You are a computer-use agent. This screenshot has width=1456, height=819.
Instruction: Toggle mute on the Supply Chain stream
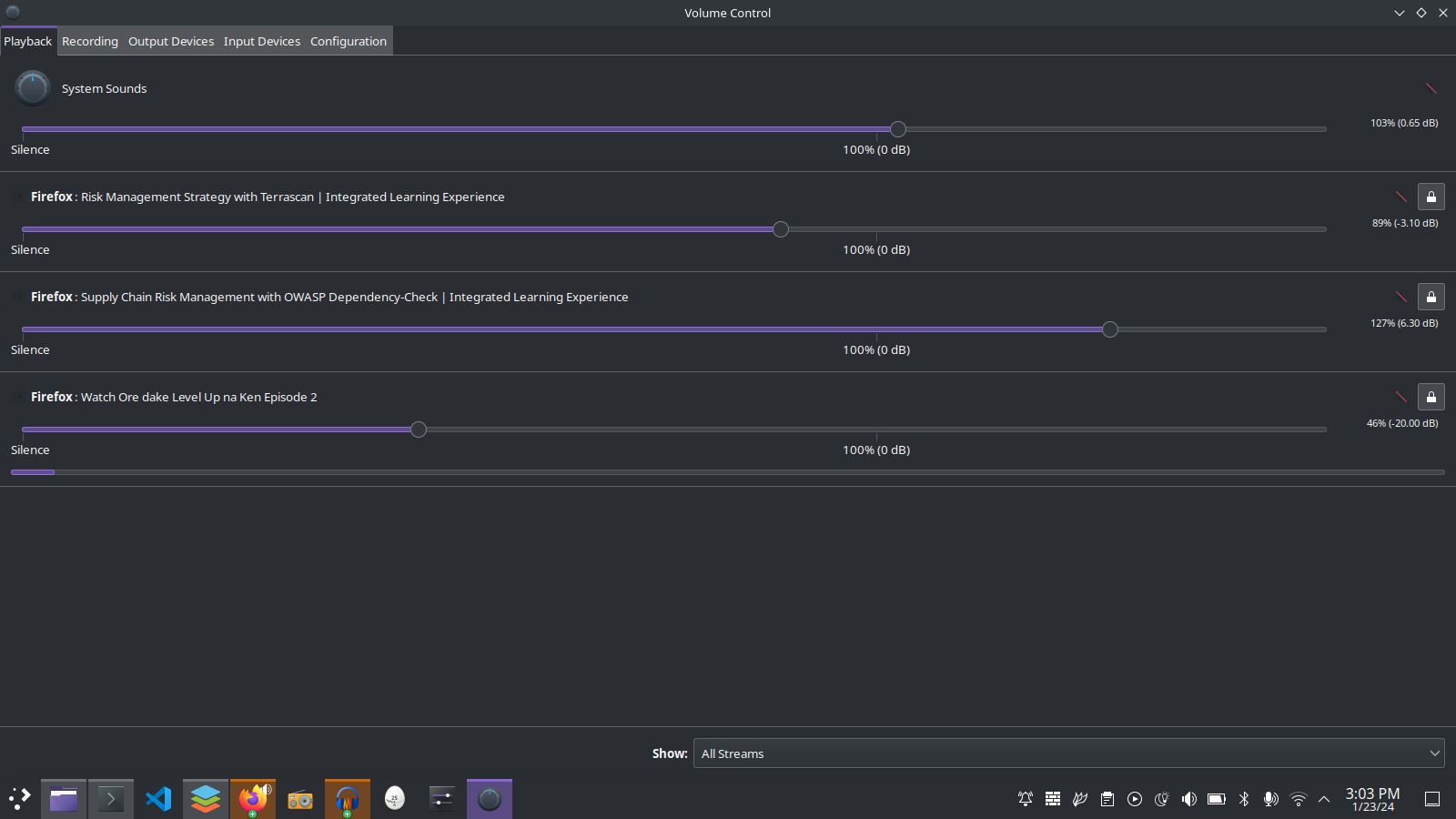pos(1400,295)
